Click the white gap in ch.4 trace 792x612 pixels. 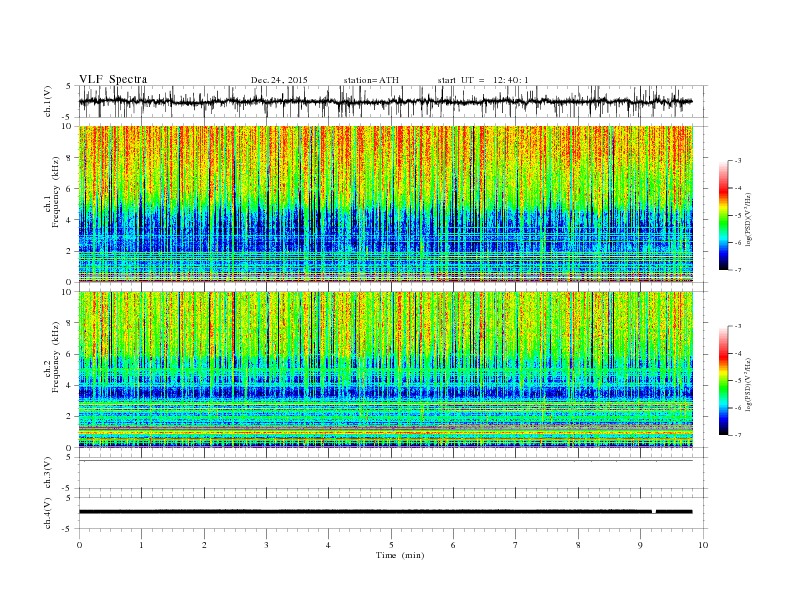(654, 512)
